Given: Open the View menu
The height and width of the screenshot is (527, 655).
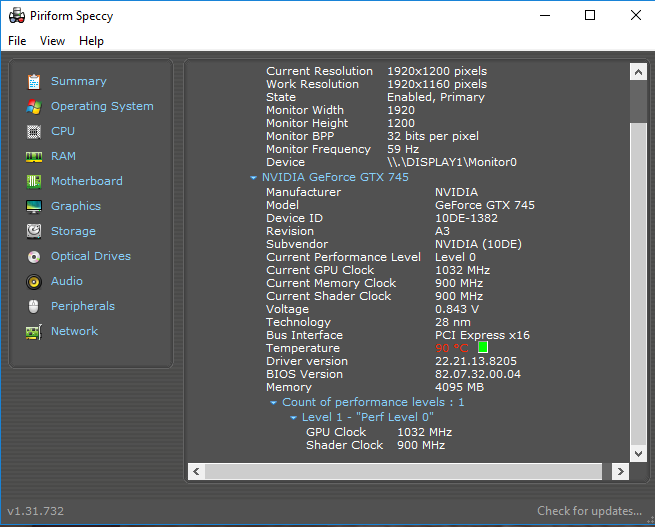Looking at the screenshot, I should 52,41.
